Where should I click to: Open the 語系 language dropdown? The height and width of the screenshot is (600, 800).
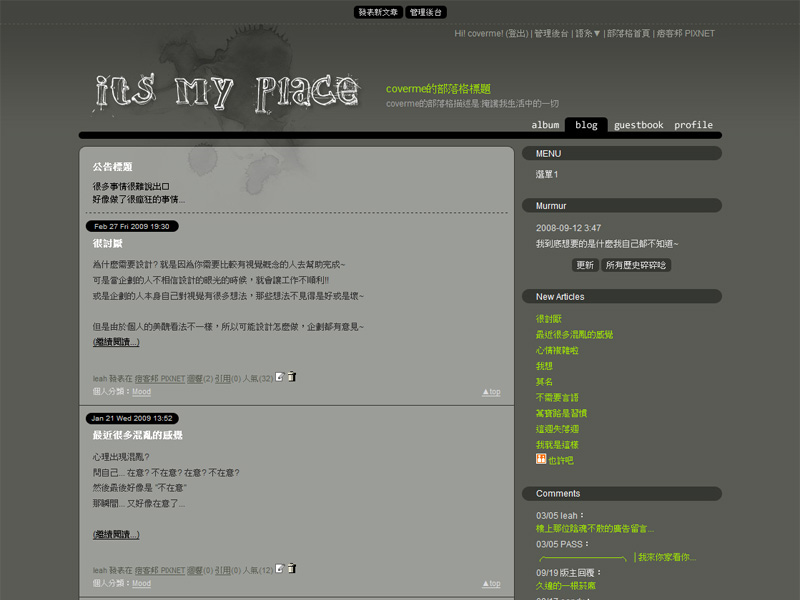point(588,34)
